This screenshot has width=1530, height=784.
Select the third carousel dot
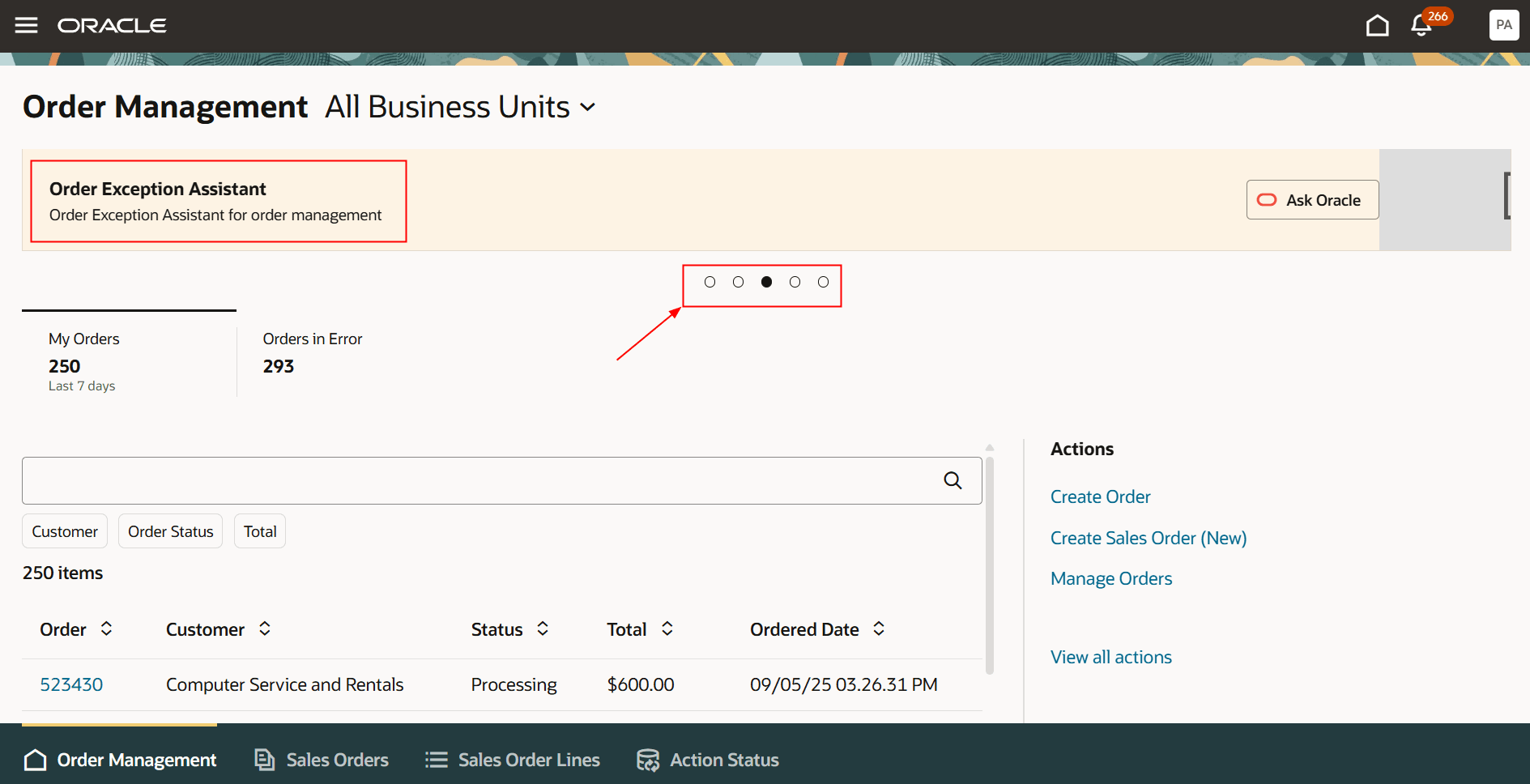click(766, 282)
